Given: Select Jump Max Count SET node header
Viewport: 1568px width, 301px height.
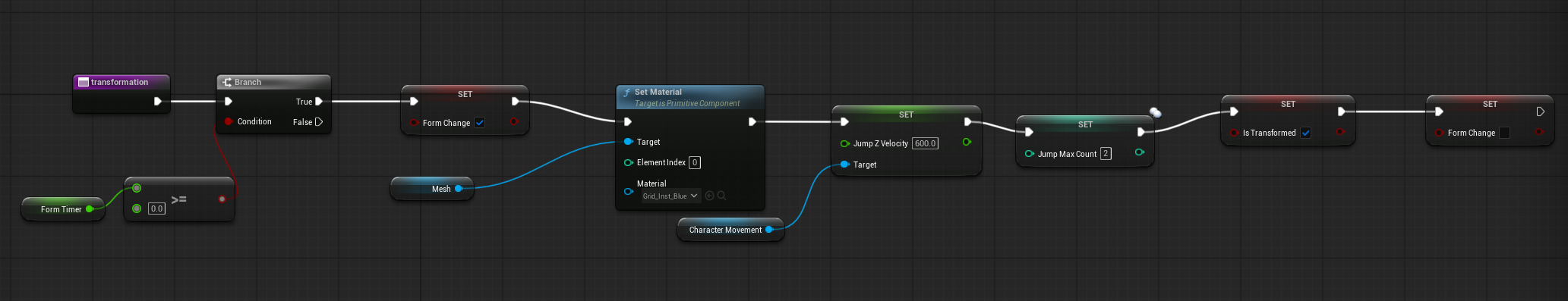Looking at the screenshot, I should coord(1085,124).
